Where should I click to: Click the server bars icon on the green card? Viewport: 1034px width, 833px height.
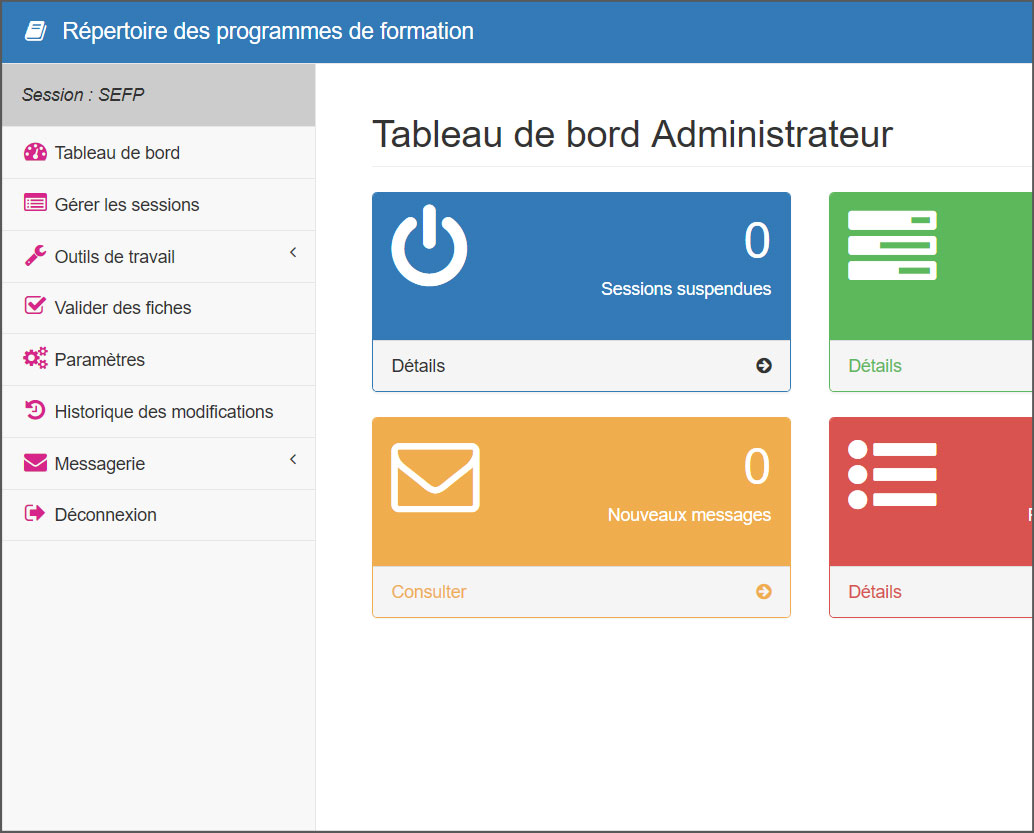pyautogui.click(x=892, y=245)
